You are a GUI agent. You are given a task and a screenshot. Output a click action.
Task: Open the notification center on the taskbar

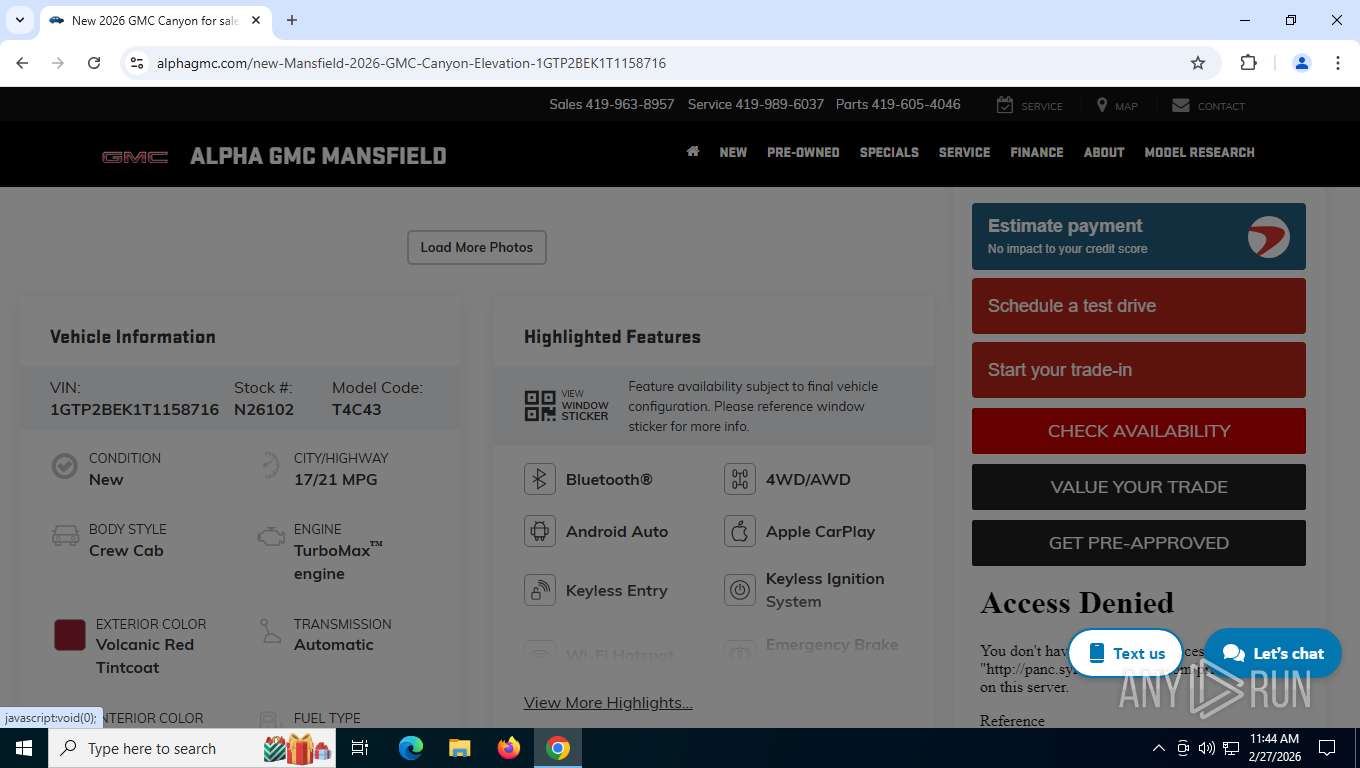pos(1327,748)
